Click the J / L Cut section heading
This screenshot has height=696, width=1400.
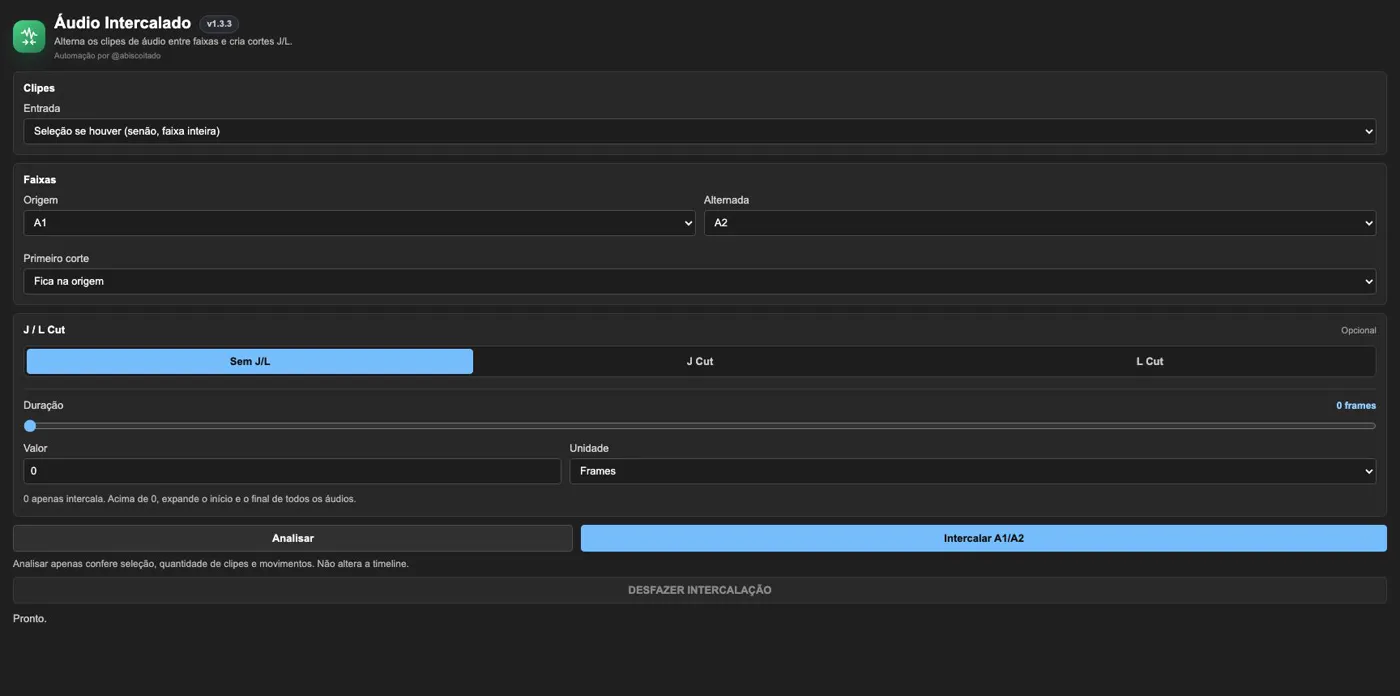click(44, 330)
